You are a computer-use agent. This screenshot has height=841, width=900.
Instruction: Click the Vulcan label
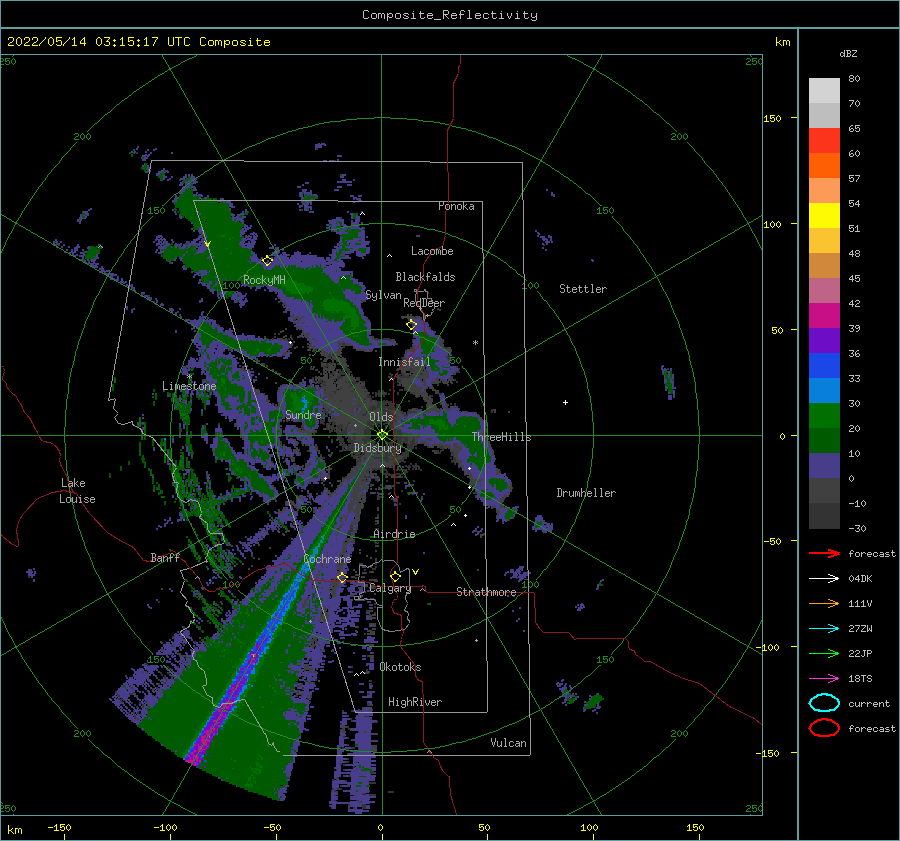click(x=509, y=743)
